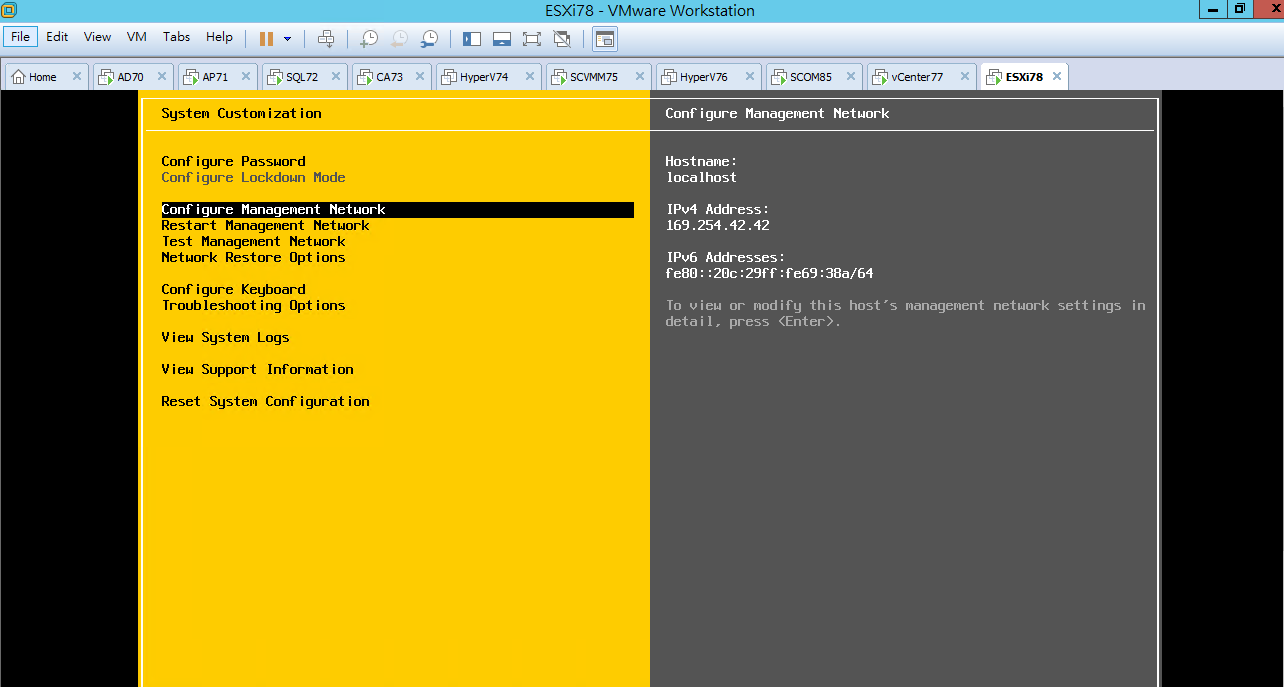Close the AD70 tab
Image resolution: width=1284 pixels, height=687 pixels.
(x=161, y=77)
